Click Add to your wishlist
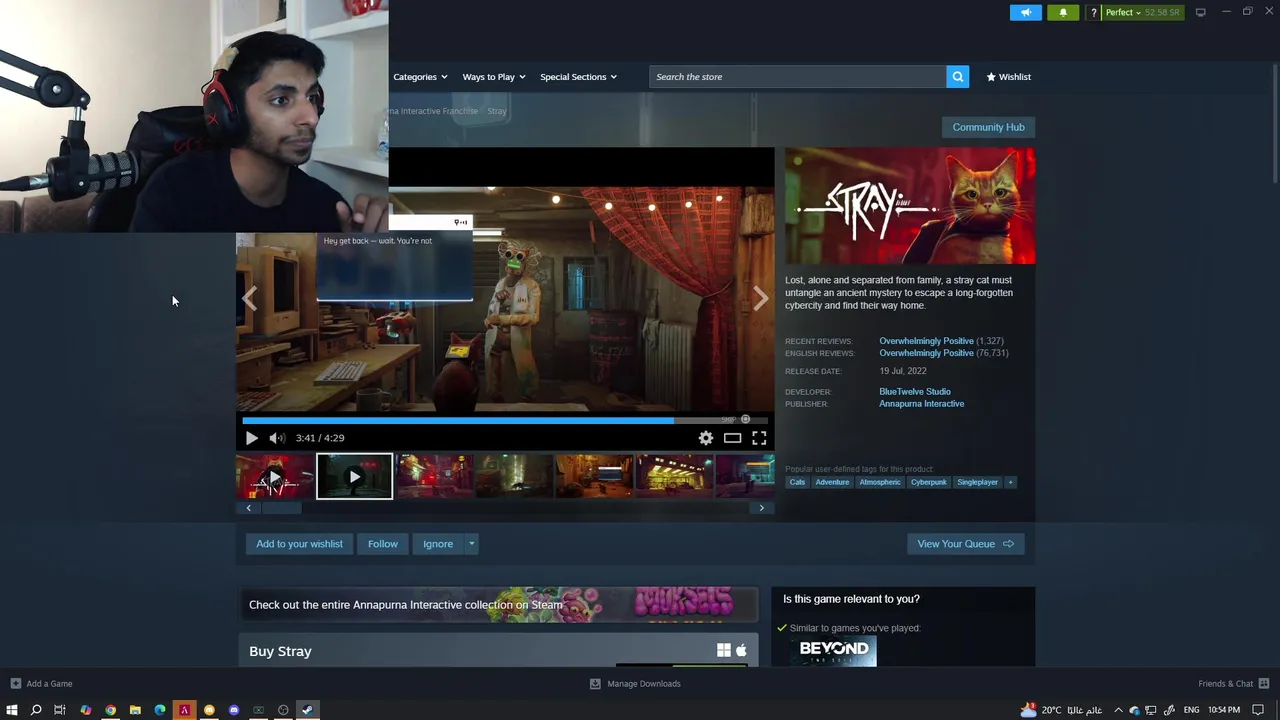This screenshot has height=720, width=1280. [299, 544]
